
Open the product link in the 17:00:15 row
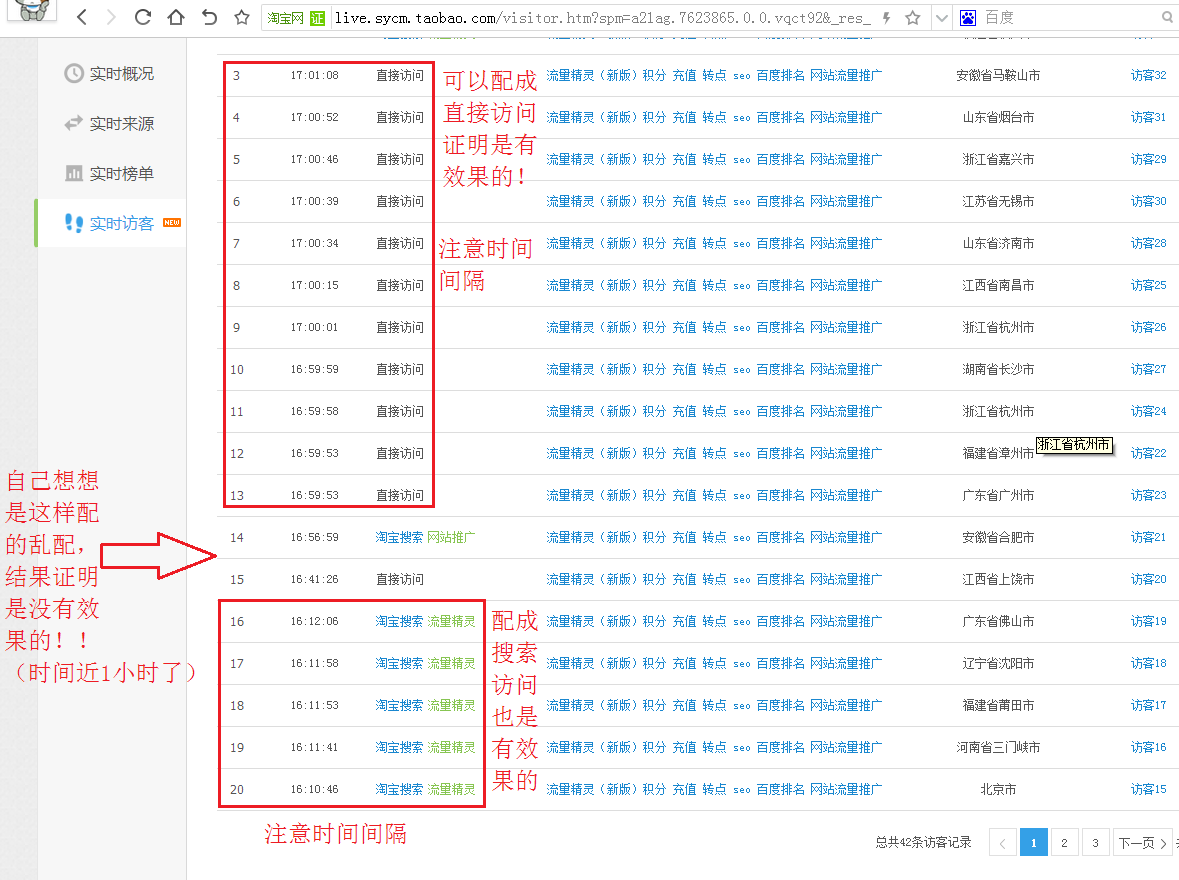click(x=714, y=286)
